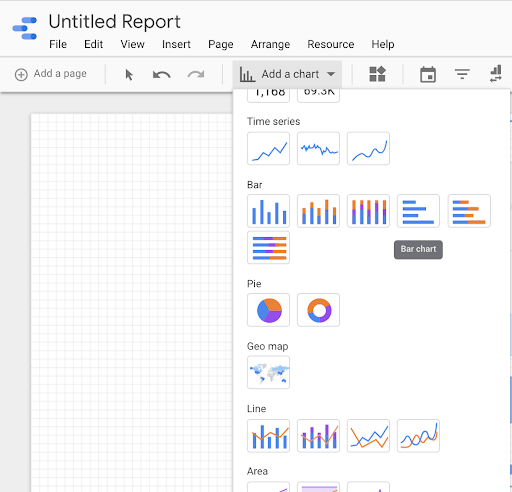Select the sparkline time series chart
This screenshot has width=512, height=492.
(318, 148)
